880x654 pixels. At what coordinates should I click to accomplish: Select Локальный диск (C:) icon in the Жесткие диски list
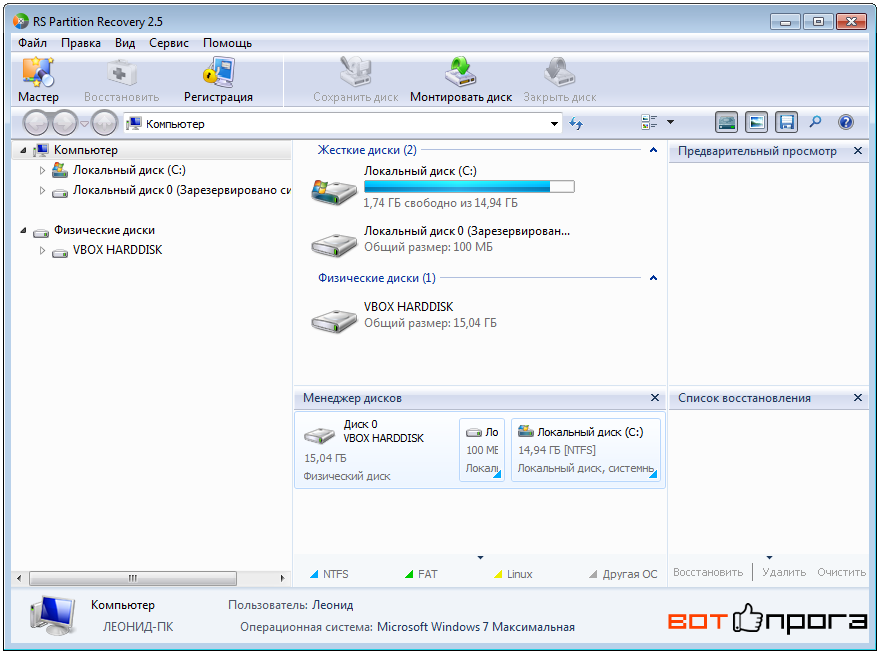pos(334,191)
